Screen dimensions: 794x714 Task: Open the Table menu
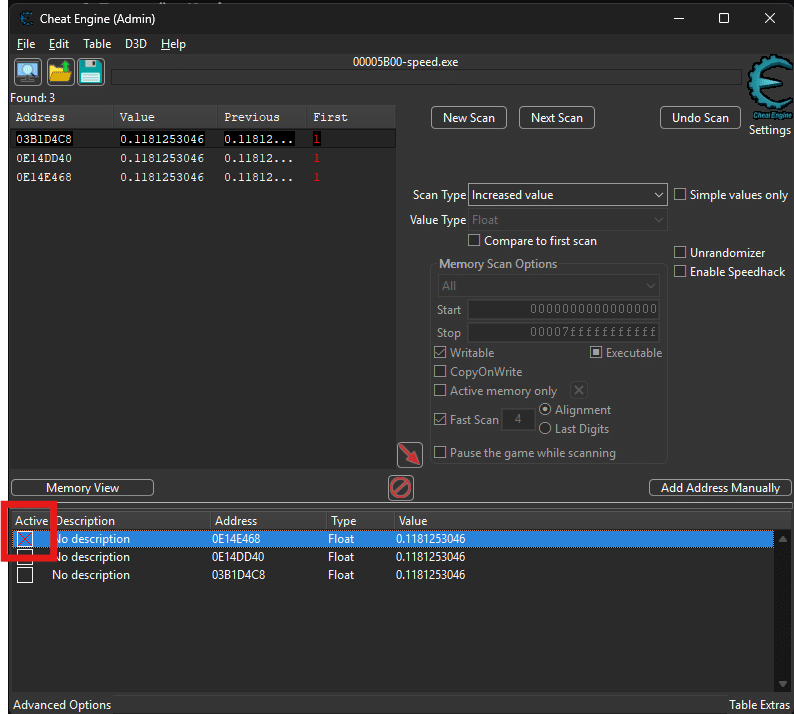coord(97,44)
